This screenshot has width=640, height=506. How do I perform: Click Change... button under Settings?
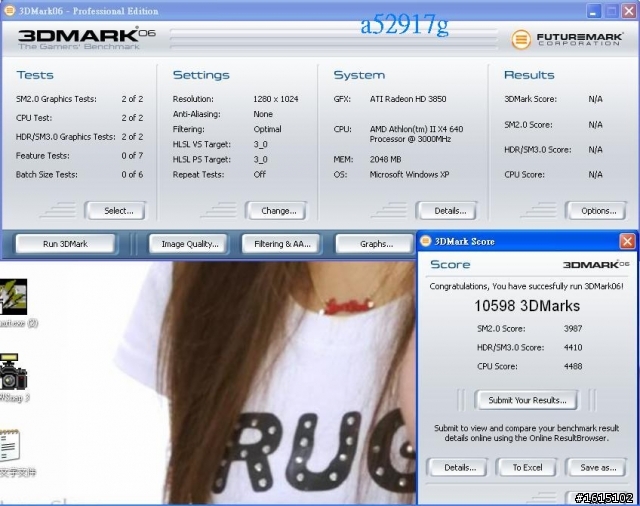(276, 211)
